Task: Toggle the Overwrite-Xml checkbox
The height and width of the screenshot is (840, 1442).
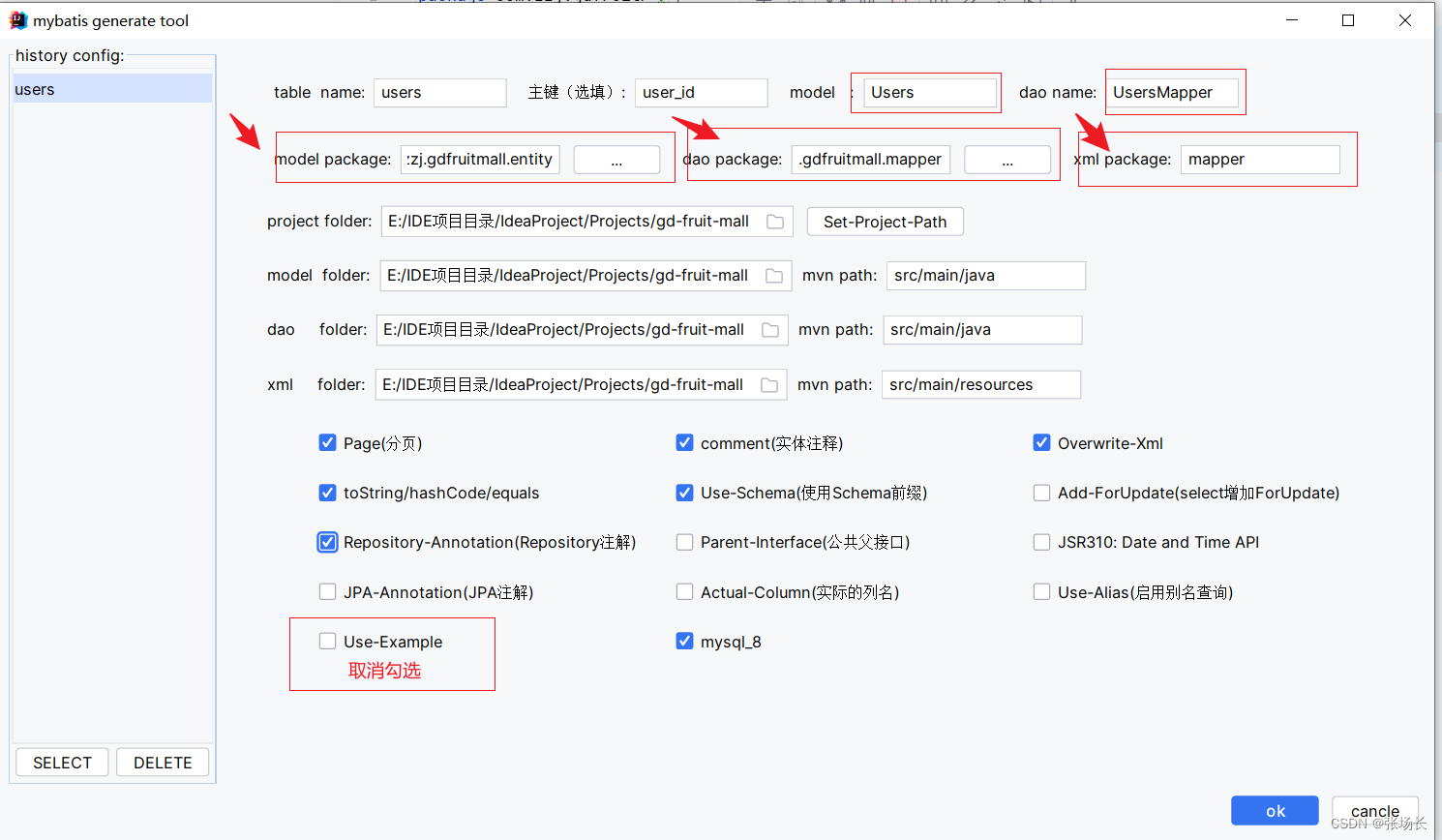Action: coord(1041,443)
